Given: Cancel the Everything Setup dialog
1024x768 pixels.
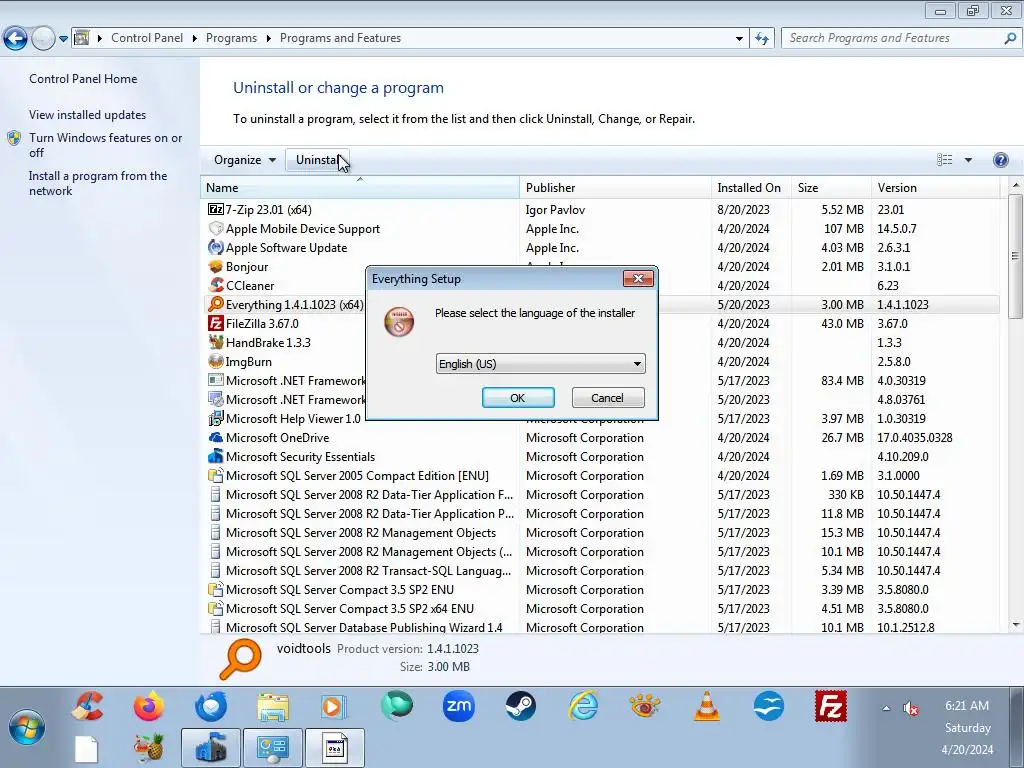Looking at the screenshot, I should tap(607, 398).
